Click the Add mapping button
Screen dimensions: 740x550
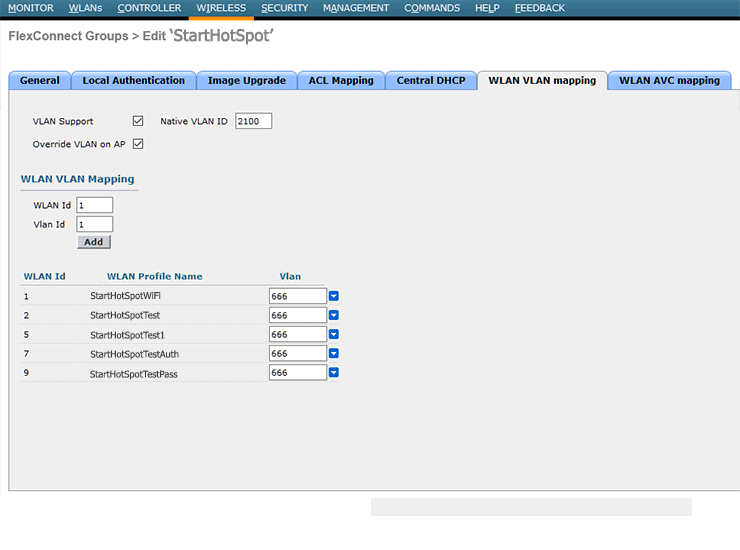coord(94,242)
